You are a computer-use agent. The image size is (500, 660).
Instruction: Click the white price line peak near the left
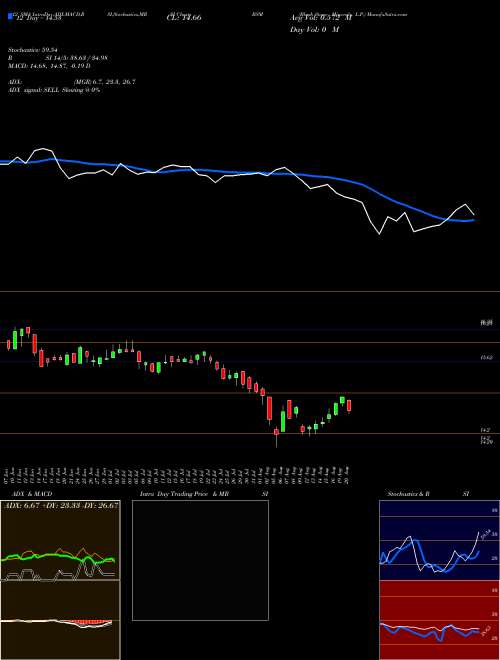(41, 149)
